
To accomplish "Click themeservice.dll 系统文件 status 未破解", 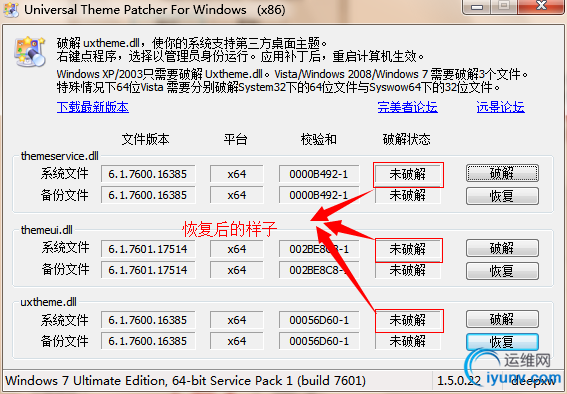I will (x=408, y=174).
